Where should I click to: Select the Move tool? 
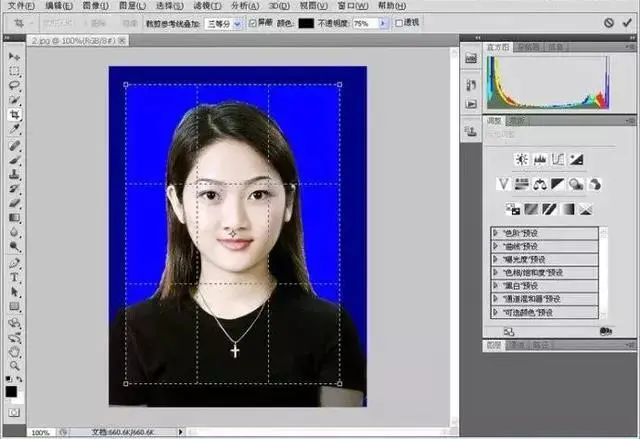click(x=14, y=56)
